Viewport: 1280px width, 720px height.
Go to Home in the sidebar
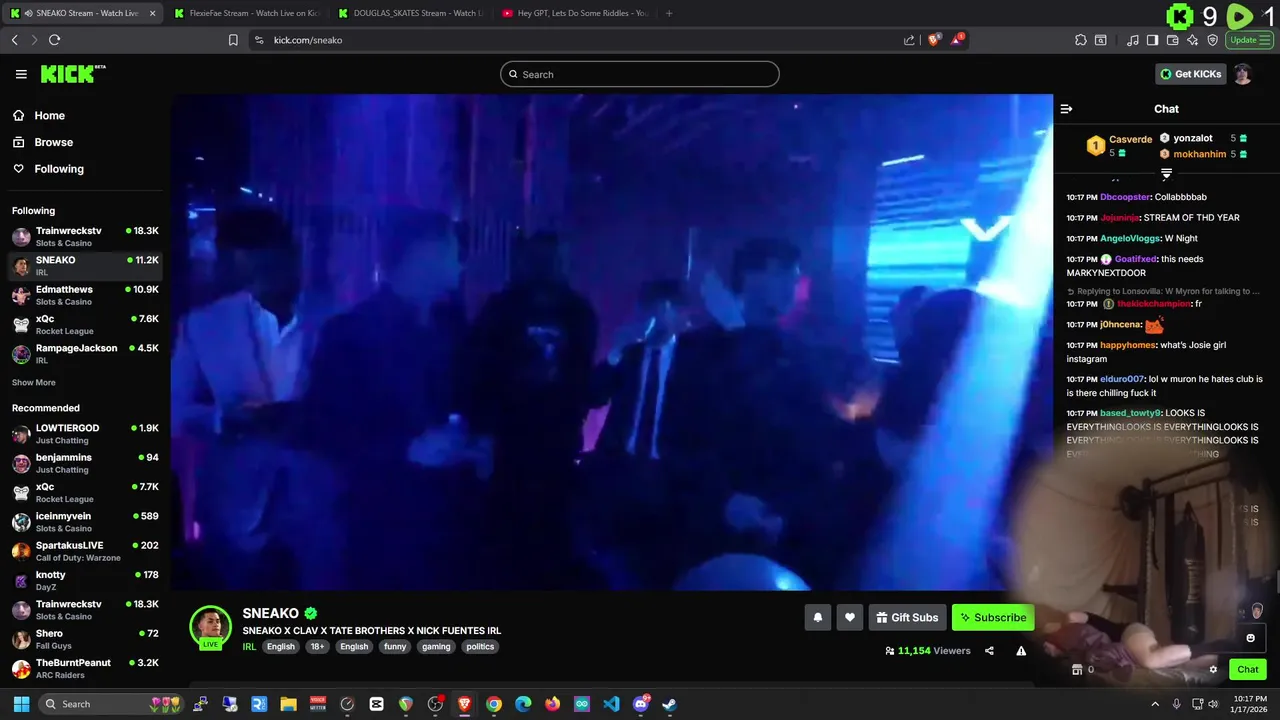40,116
